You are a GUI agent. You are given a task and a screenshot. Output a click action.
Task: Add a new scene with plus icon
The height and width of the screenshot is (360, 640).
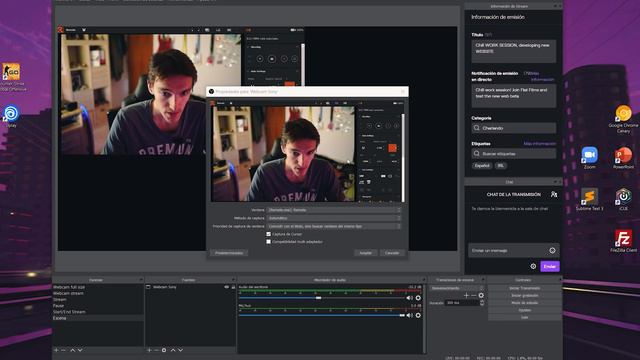[x=56, y=350]
